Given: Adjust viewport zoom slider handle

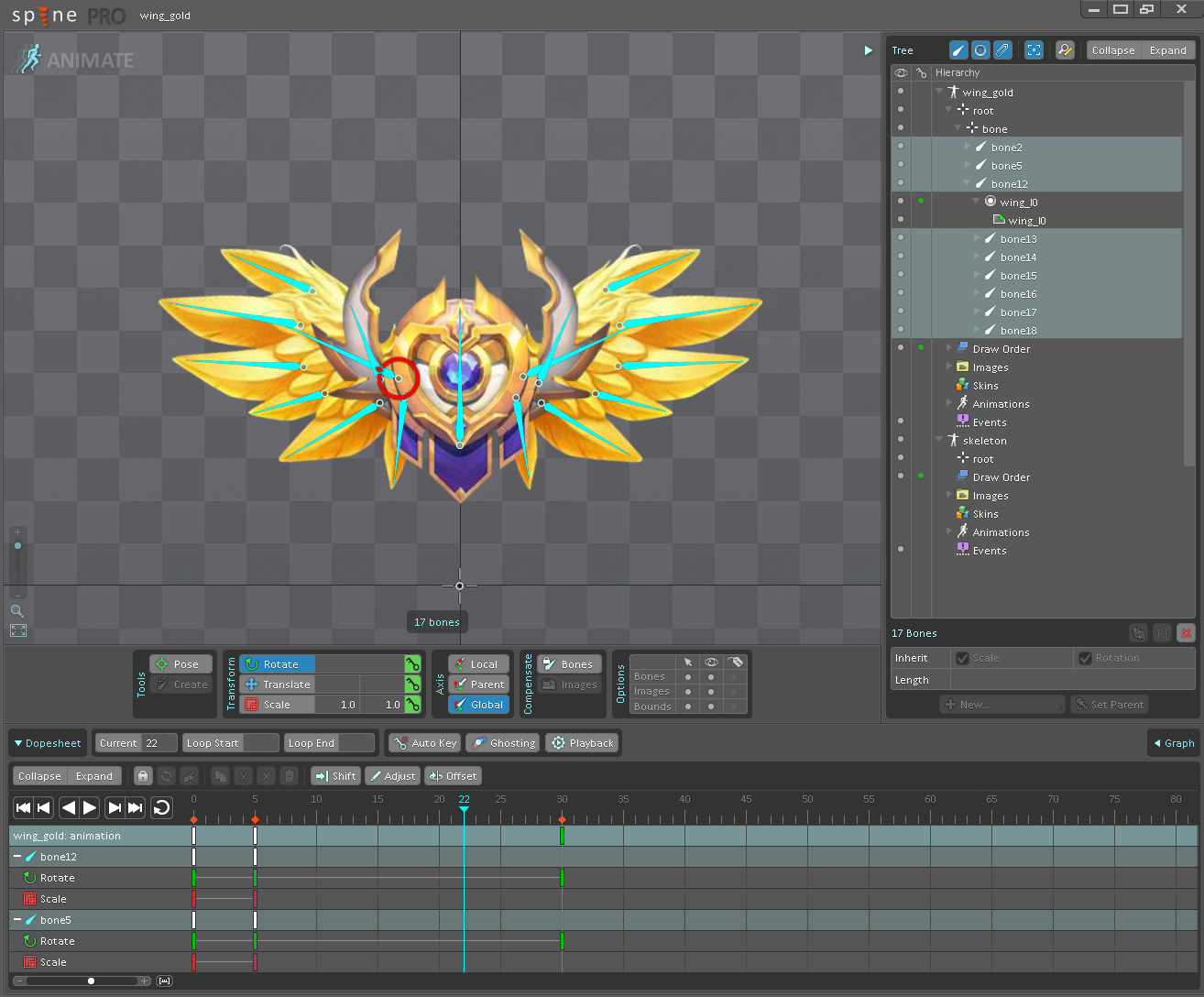Looking at the screenshot, I should (x=17, y=545).
